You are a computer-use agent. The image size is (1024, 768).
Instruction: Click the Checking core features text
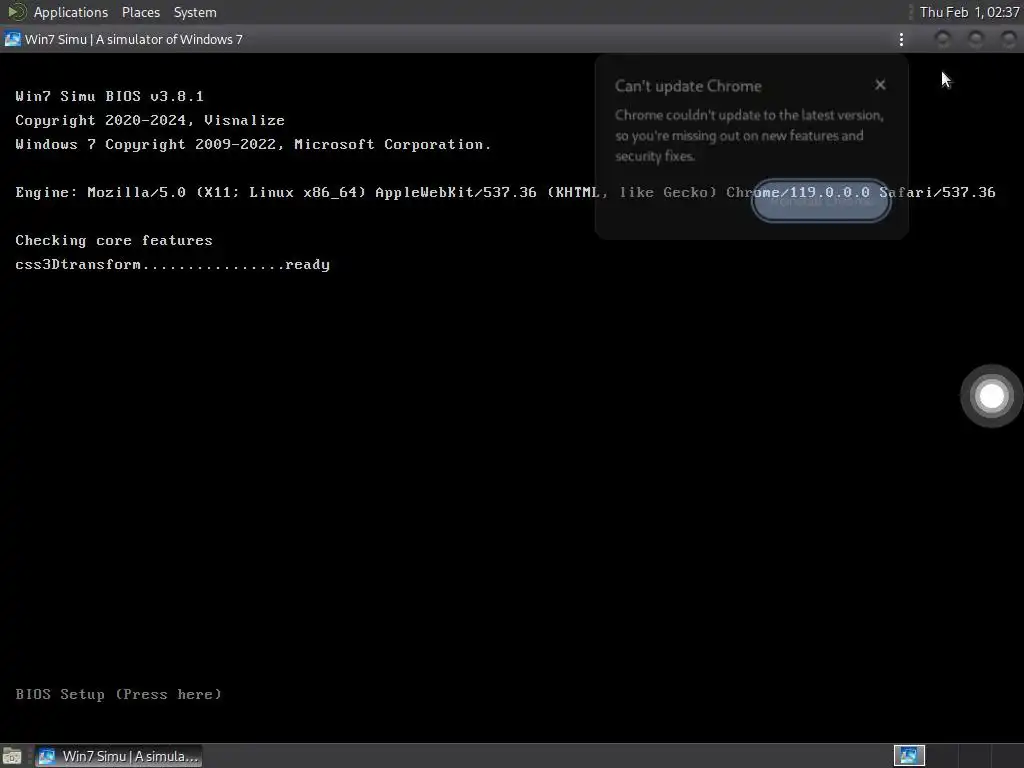(114, 240)
